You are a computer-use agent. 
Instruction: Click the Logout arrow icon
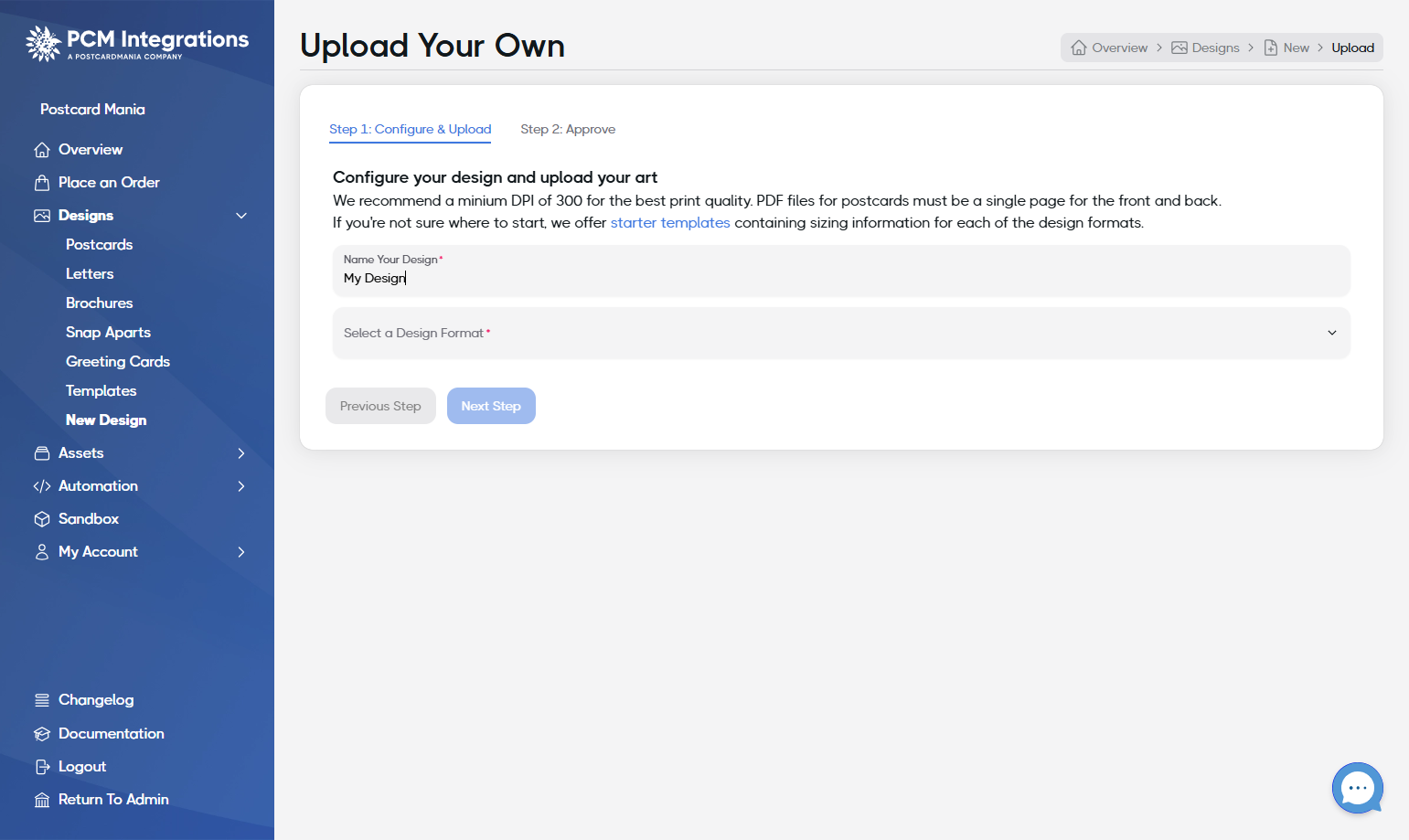42,767
